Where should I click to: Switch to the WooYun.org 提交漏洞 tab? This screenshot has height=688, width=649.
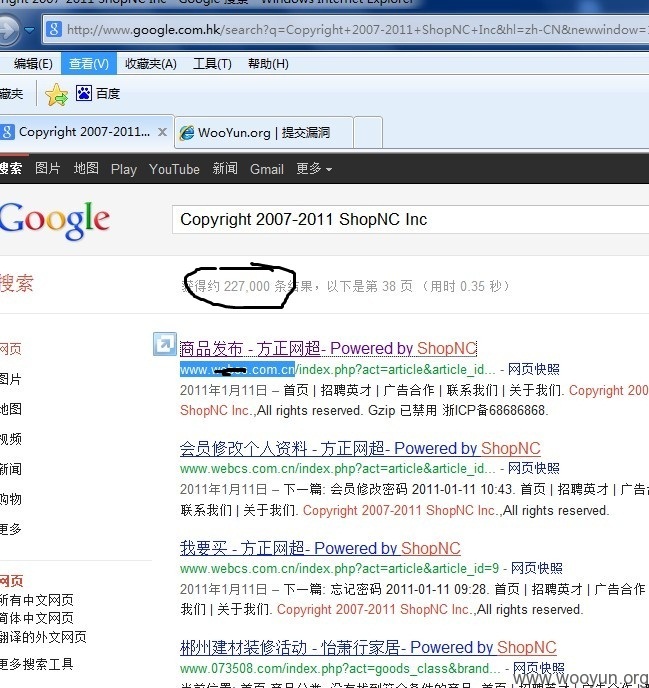point(264,133)
